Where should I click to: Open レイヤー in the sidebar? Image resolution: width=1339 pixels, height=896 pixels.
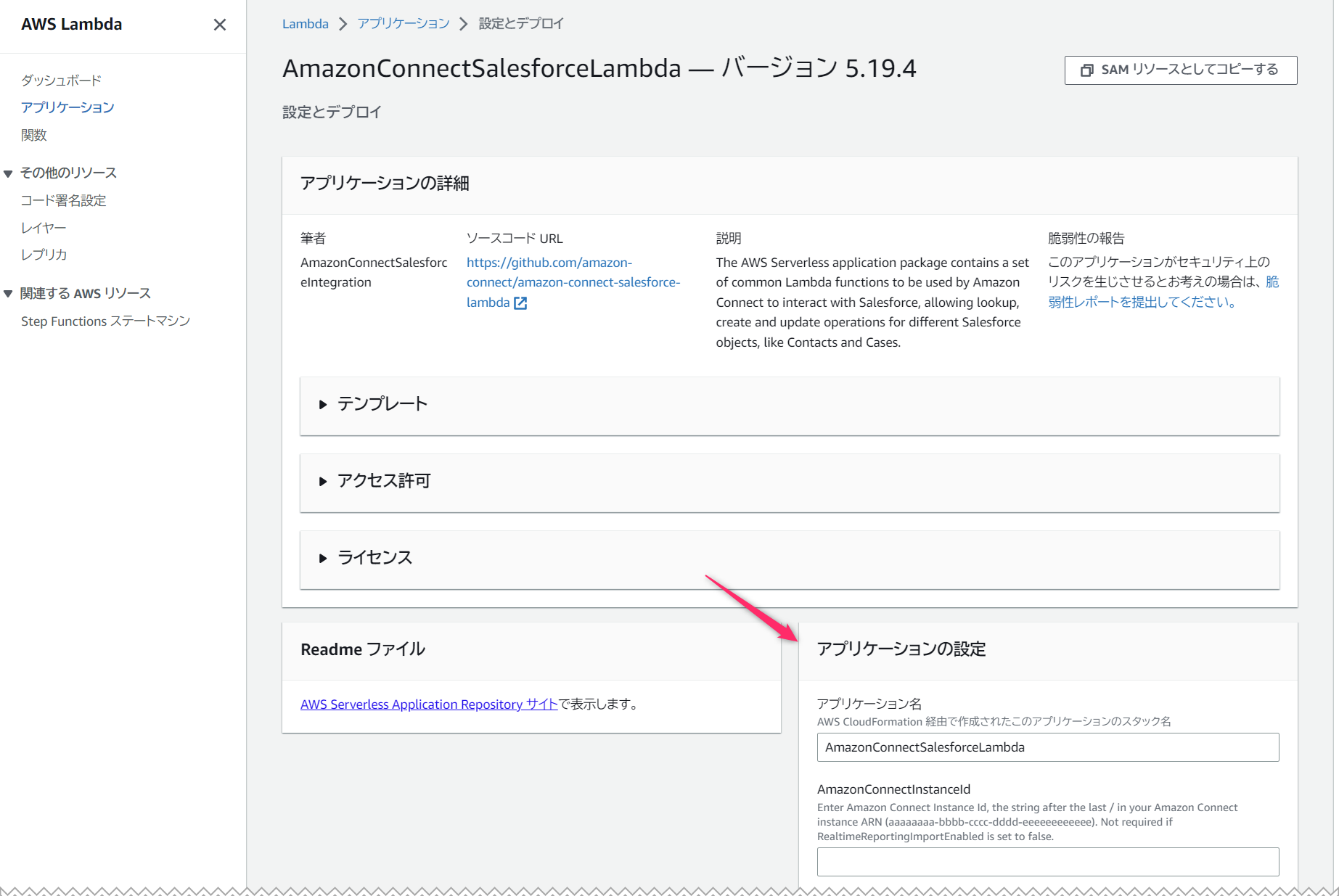pyautogui.click(x=44, y=228)
